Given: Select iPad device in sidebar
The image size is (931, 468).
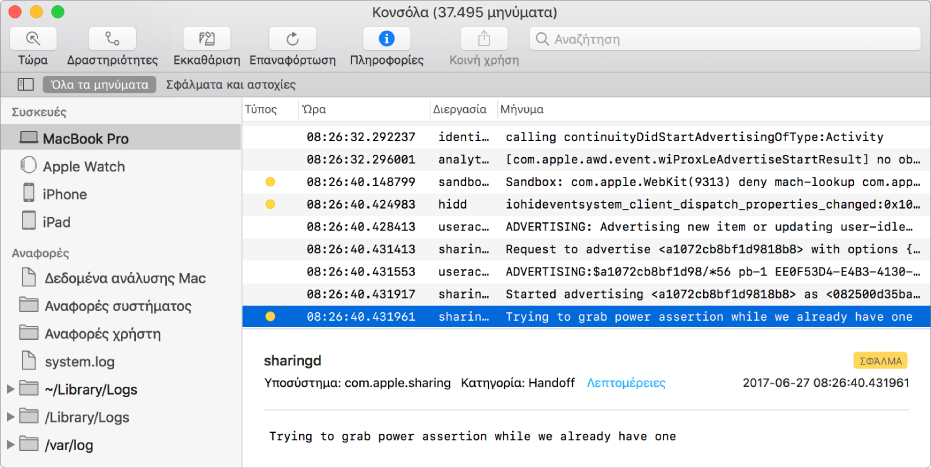Looking at the screenshot, I should [x=56, y=222].
